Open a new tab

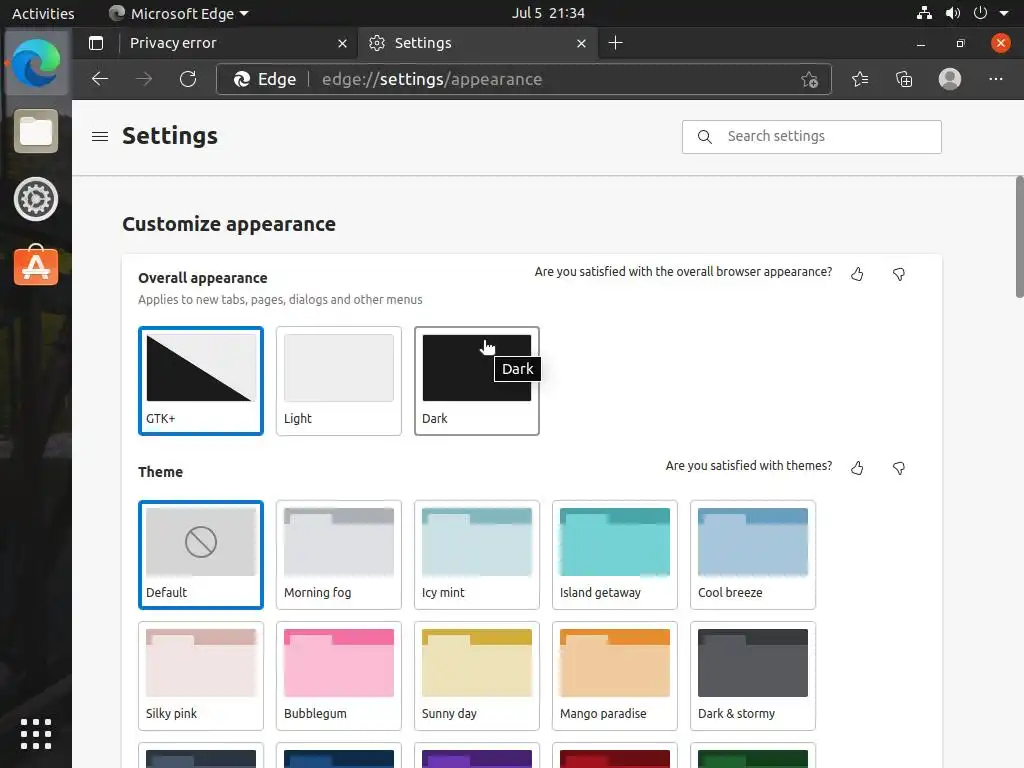pyautogui.click(x=615, y=43)
